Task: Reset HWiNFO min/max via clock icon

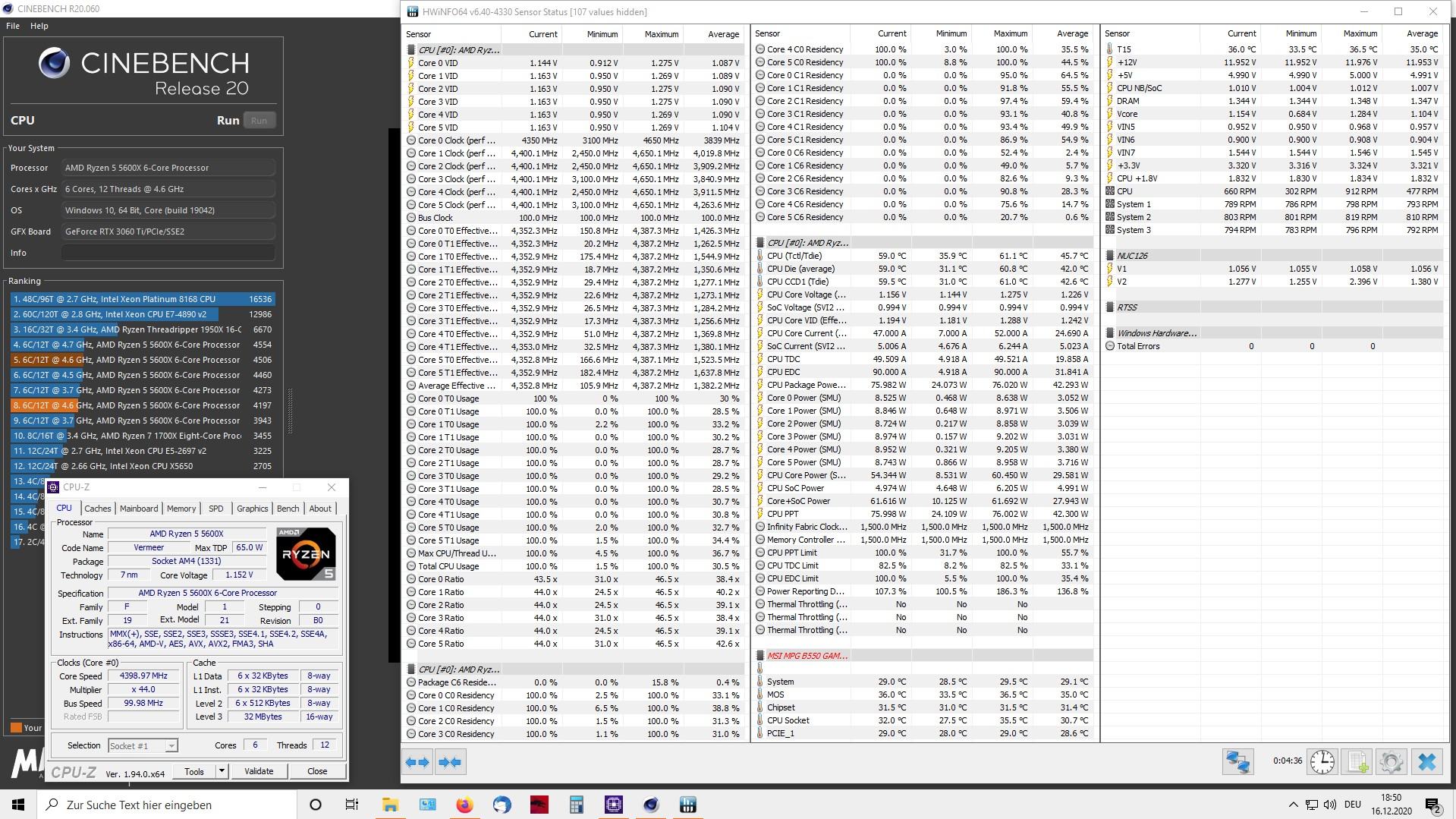Action: point(1322,762)
